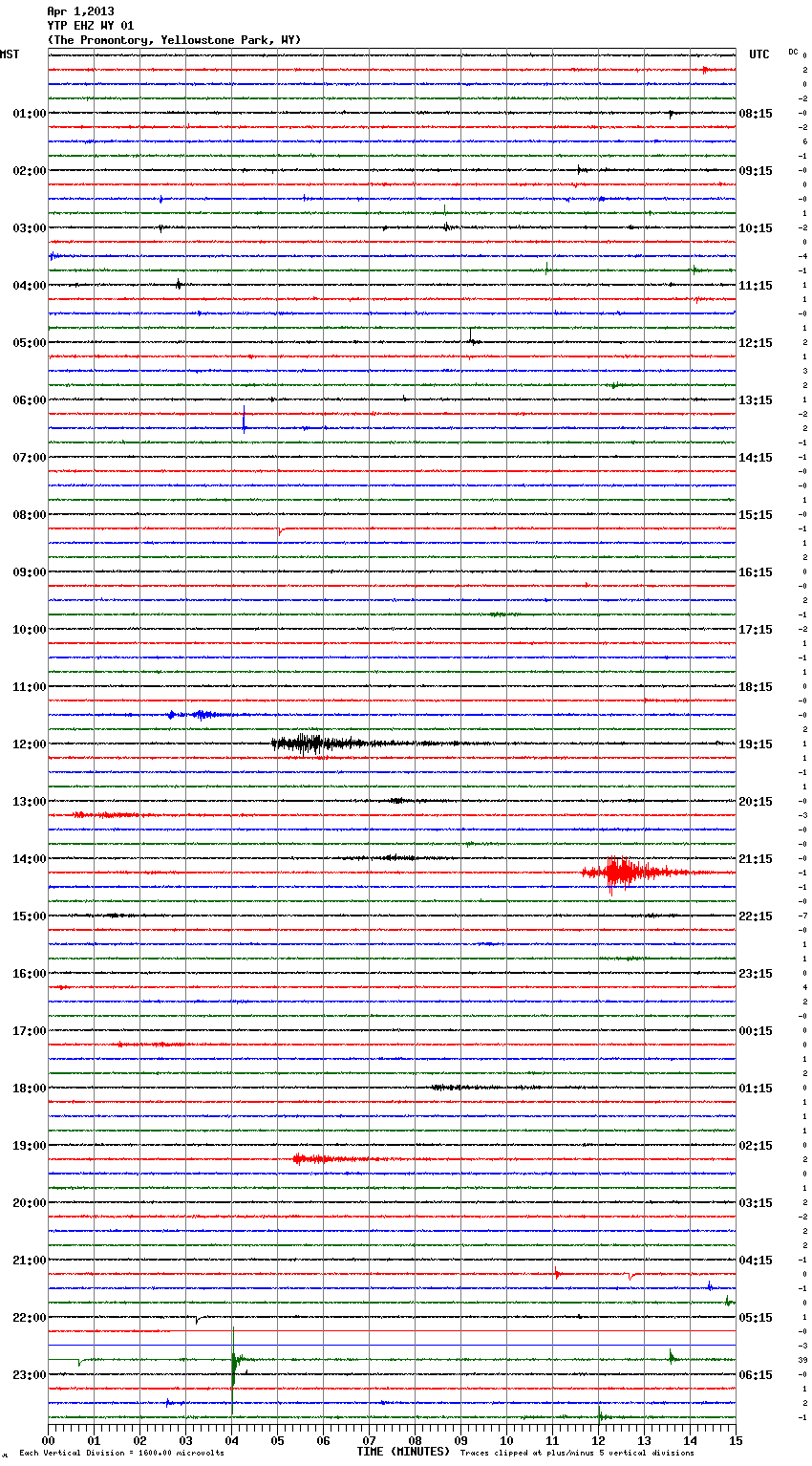This screenshot has width=812, height=1466.
Task: Select the 14:00 MST time label
Action: (30, 859)
